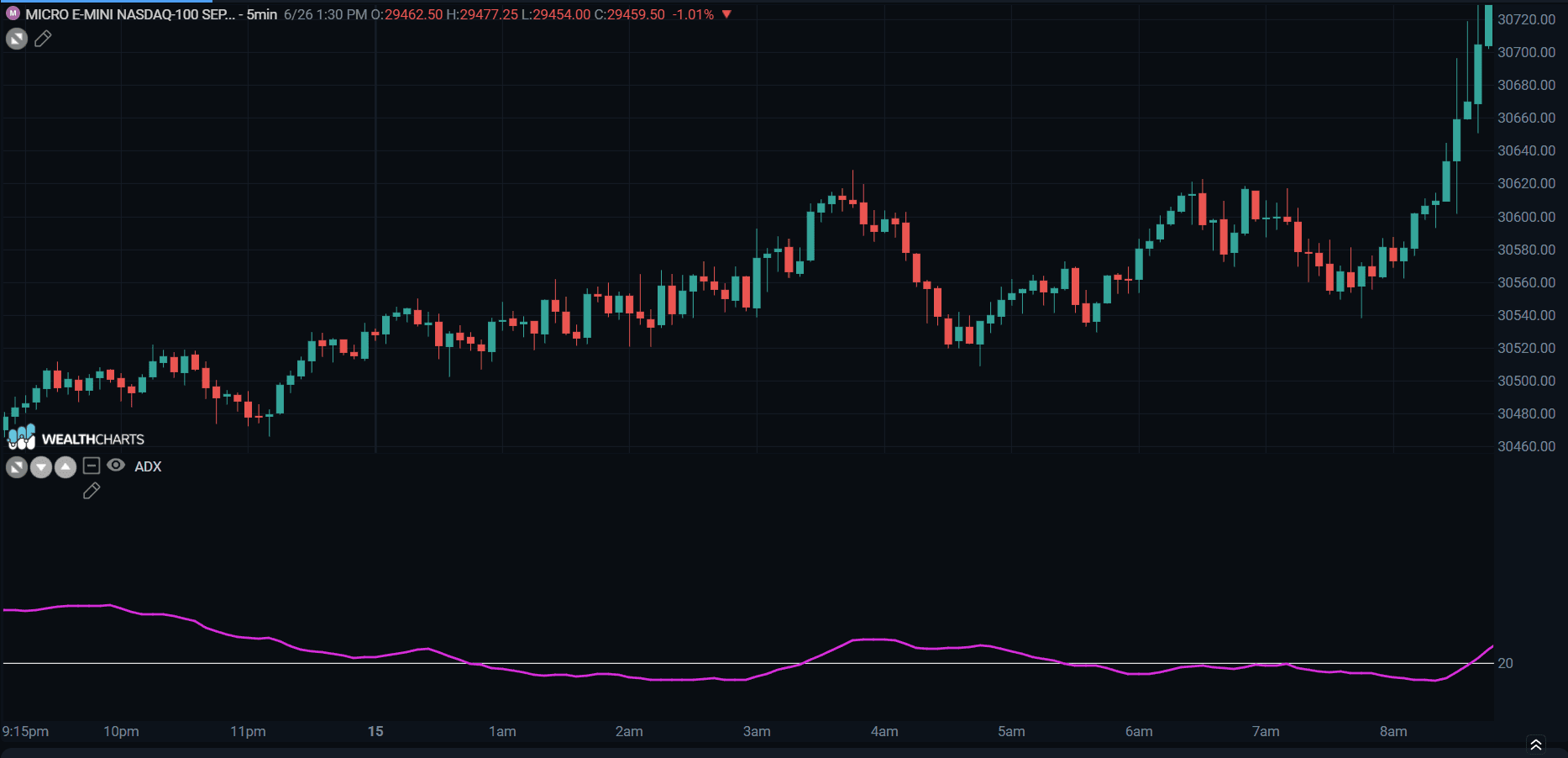Click the '30540.00' price axis label

click(1527, 315)
